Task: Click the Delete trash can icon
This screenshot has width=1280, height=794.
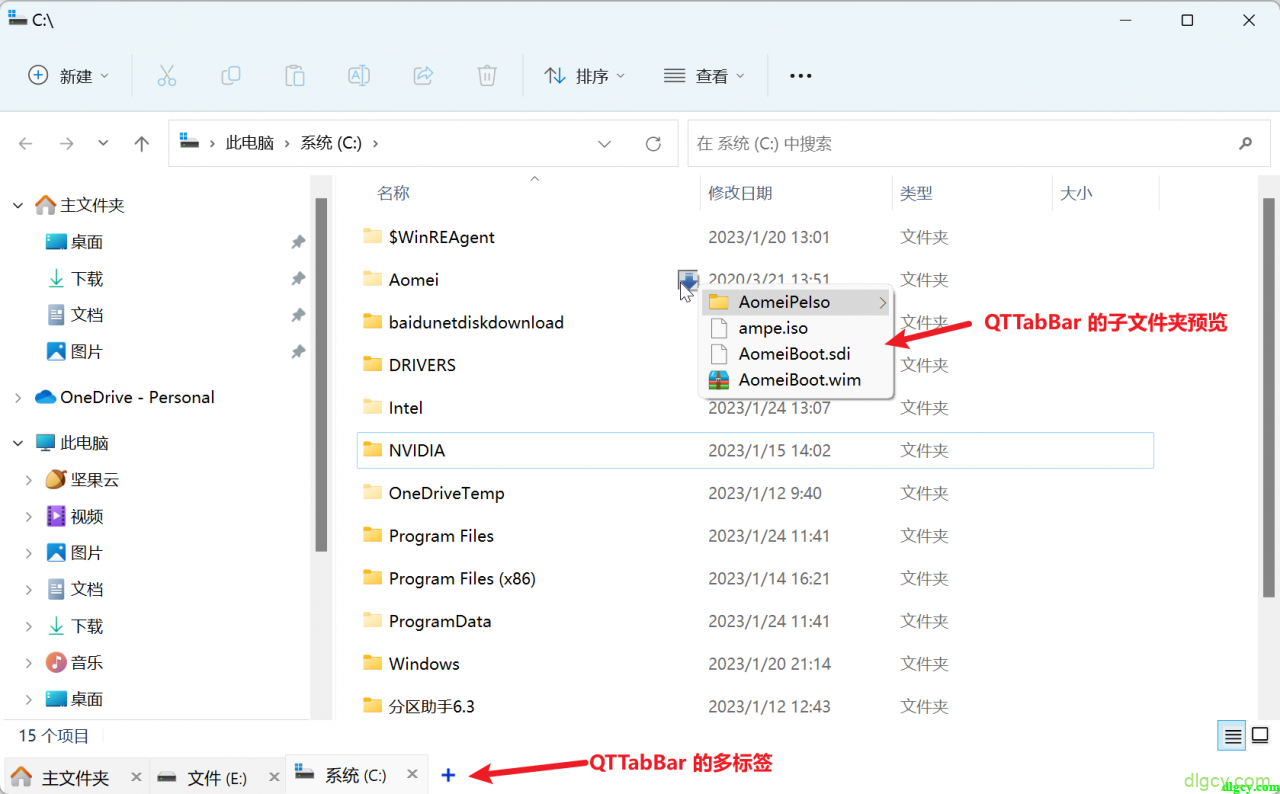Action: 487,76
